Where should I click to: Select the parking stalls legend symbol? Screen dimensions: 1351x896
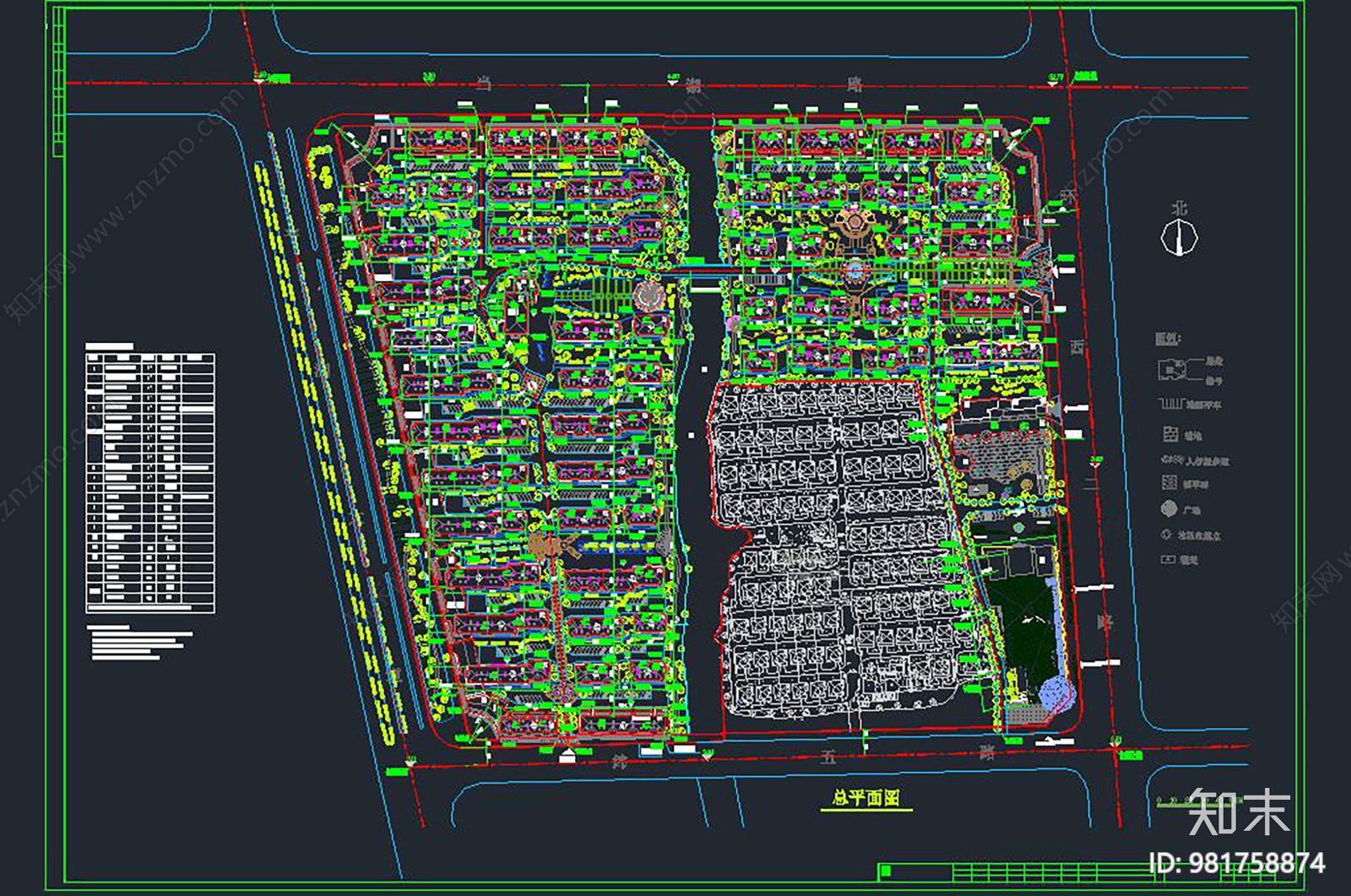tap(1172, 404)
